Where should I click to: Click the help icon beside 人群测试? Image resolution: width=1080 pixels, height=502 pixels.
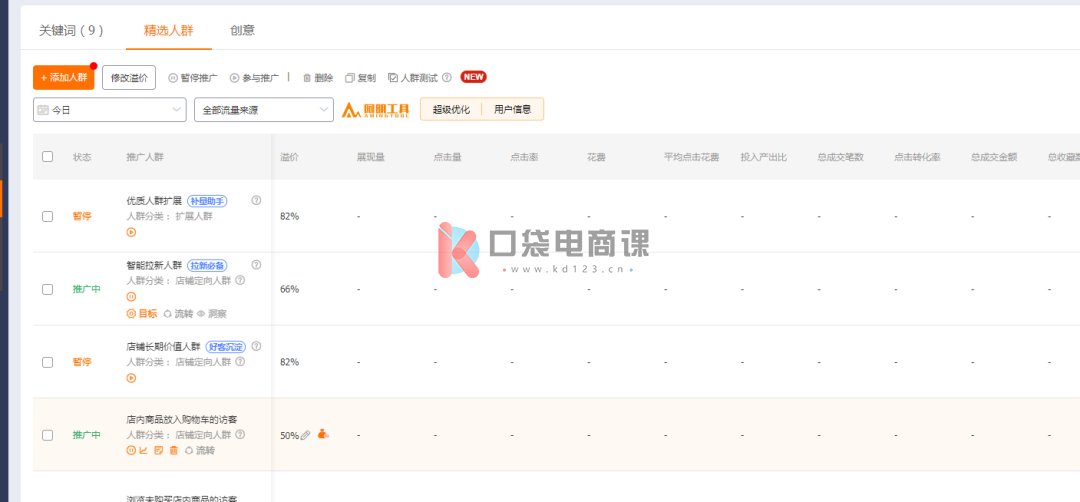[446, 78]
